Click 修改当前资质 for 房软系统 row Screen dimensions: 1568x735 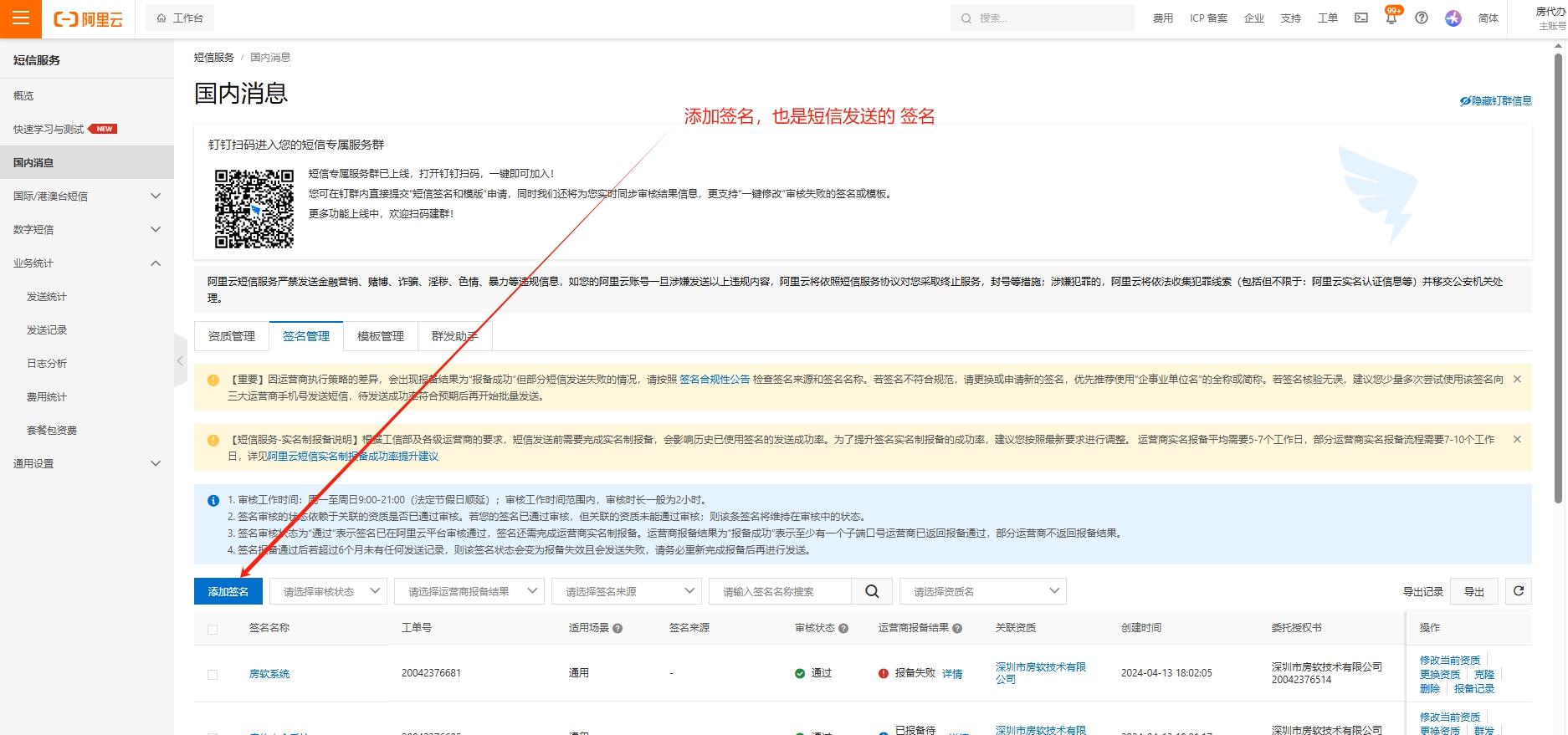[1450, 660]
